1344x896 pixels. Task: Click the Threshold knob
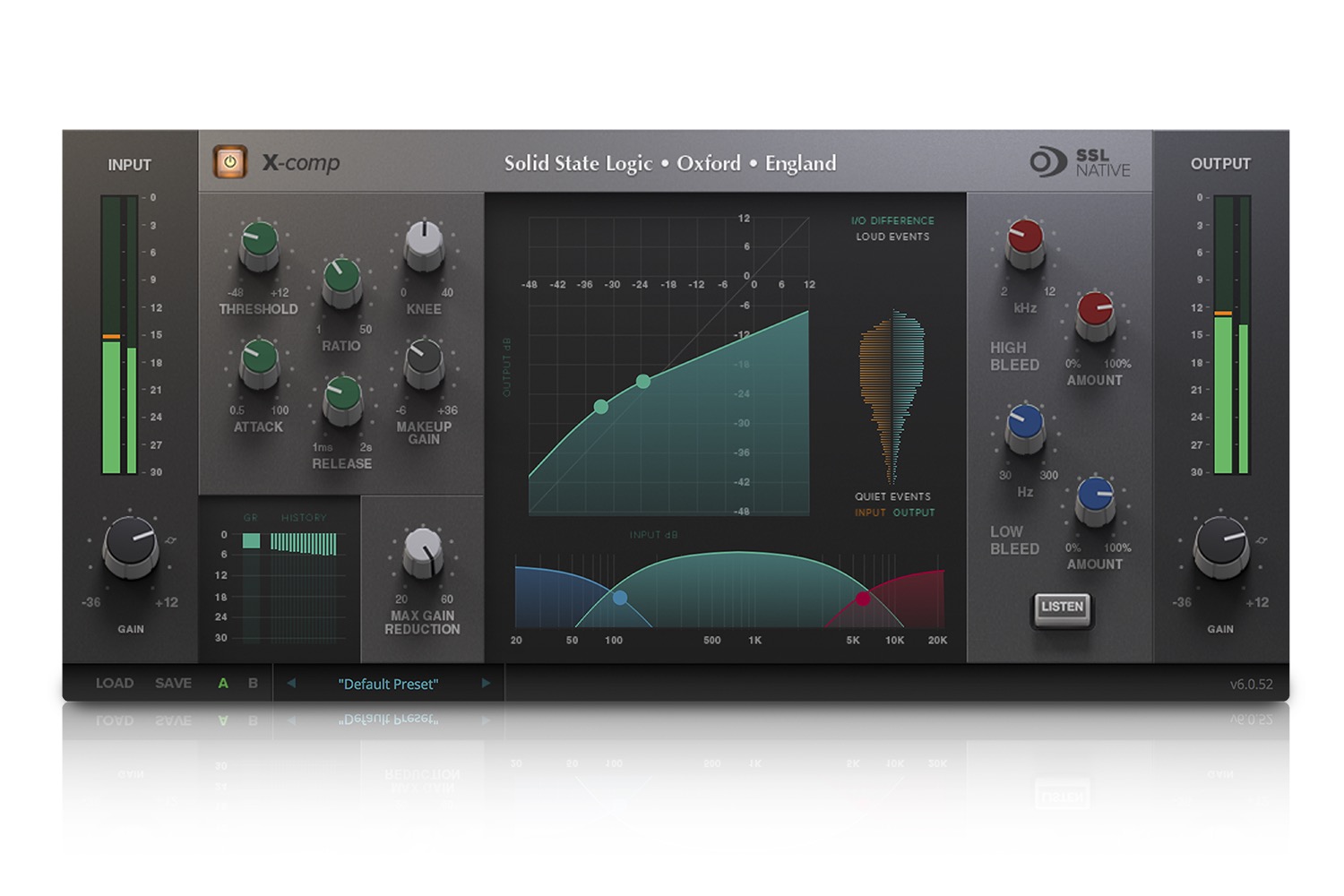pyautogui.click(x=259, y=245)
